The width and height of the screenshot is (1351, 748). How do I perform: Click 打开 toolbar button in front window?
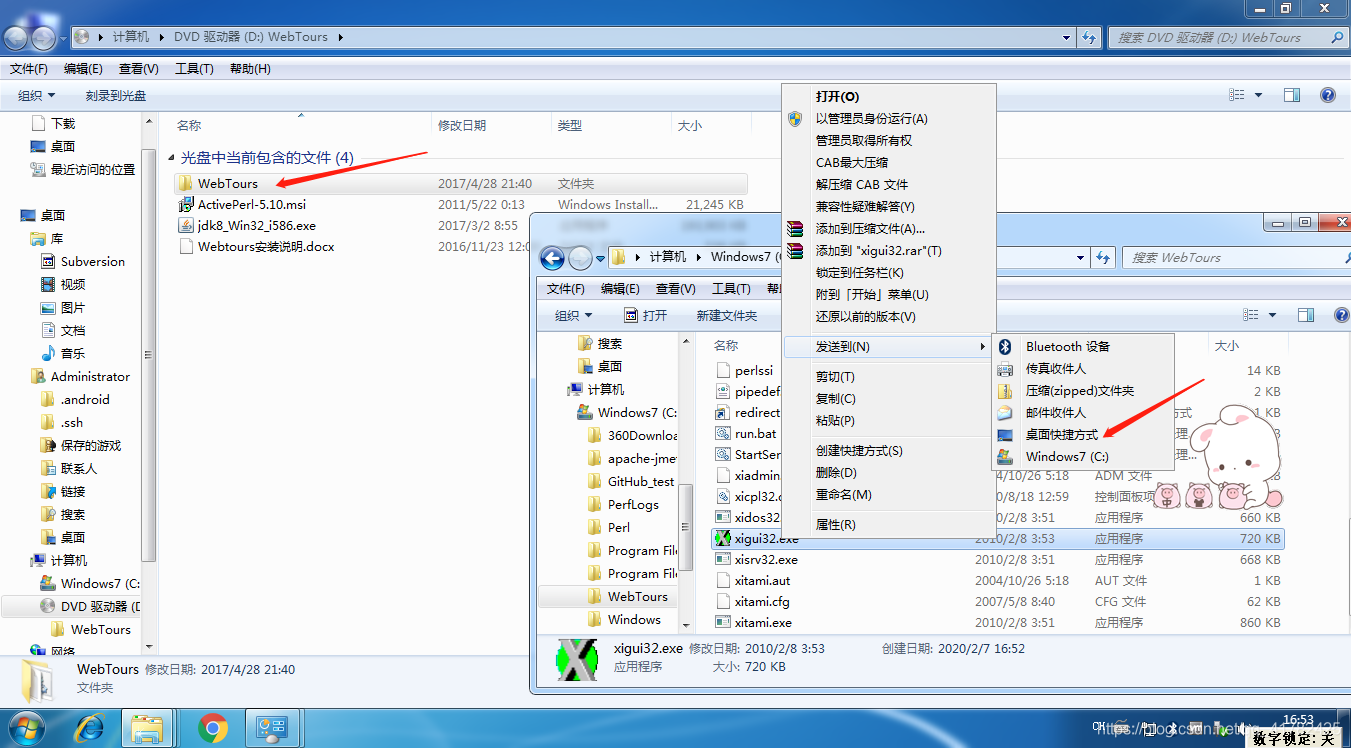pos(645,316)
